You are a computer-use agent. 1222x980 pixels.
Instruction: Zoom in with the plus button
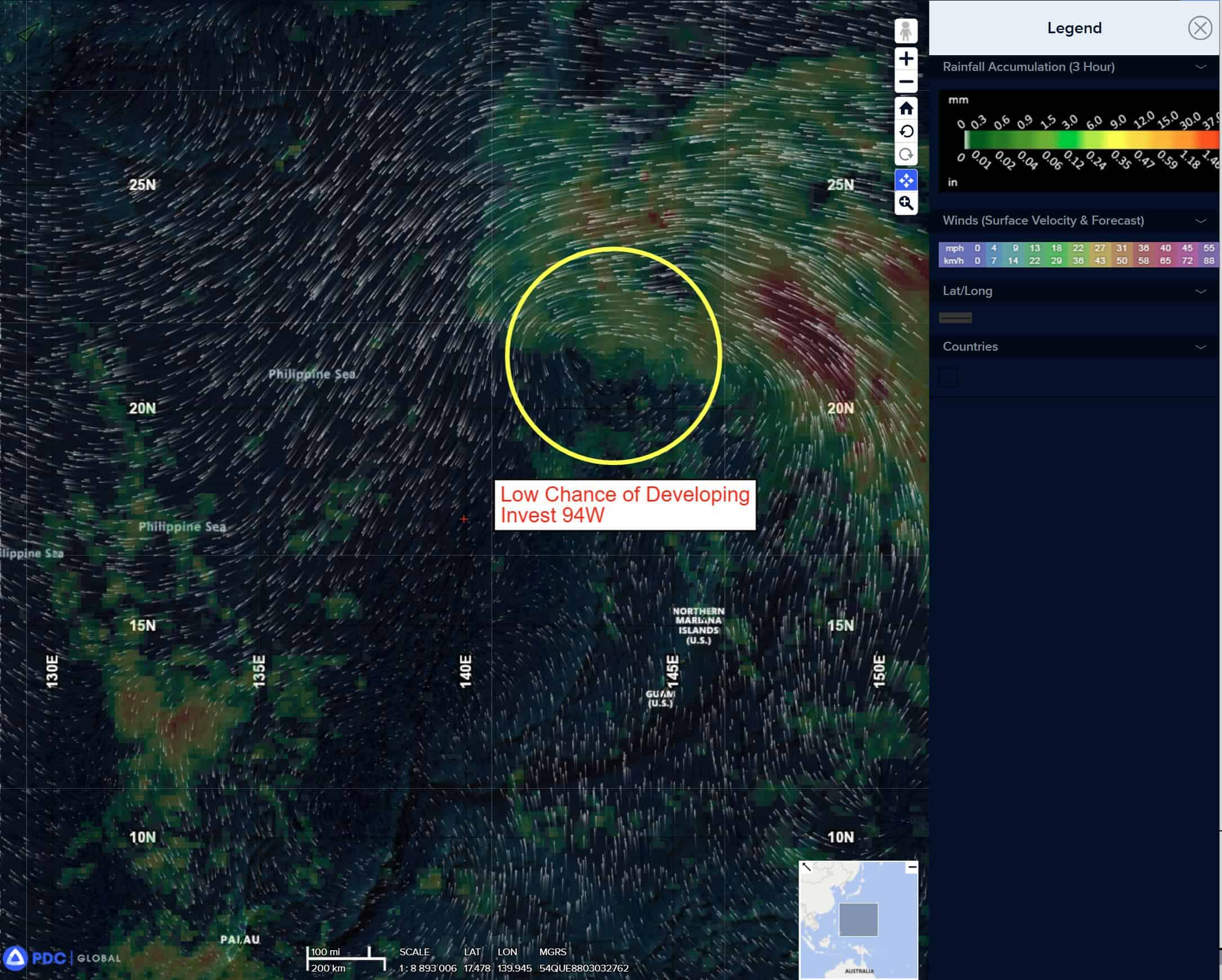click(906, 59)
